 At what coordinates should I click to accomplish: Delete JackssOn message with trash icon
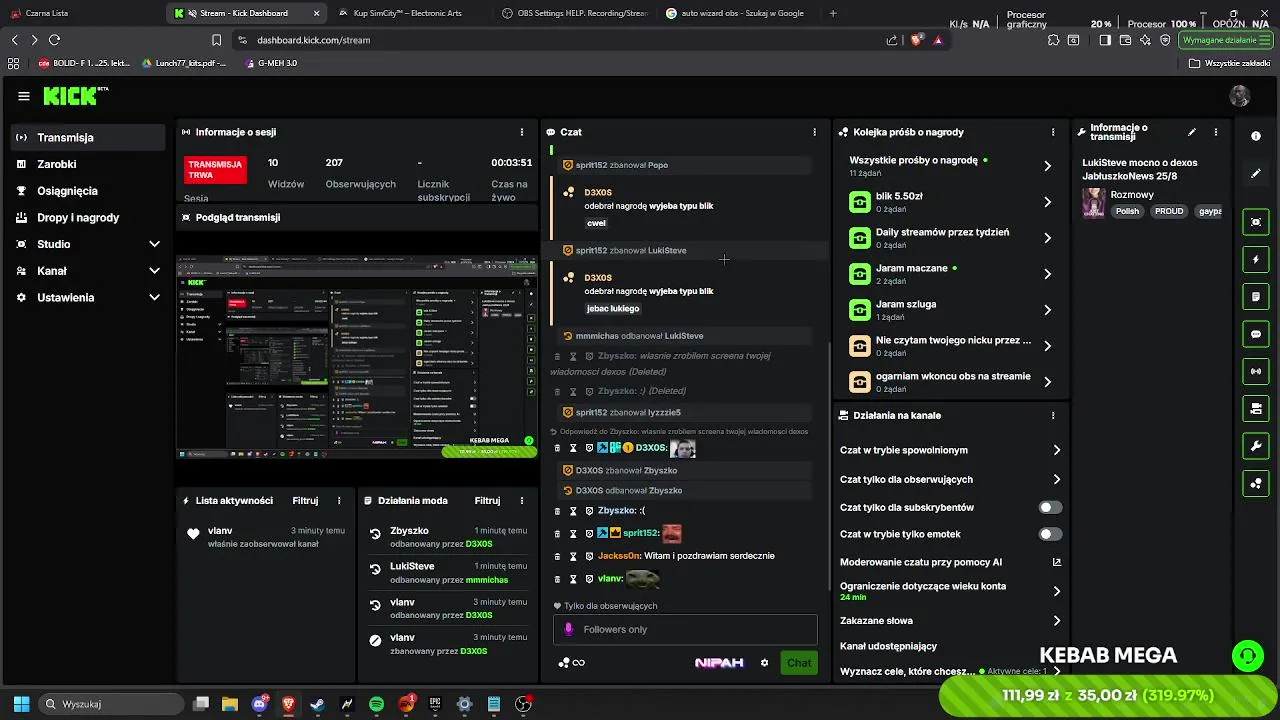pyautogui.click(x=558, y=556)
